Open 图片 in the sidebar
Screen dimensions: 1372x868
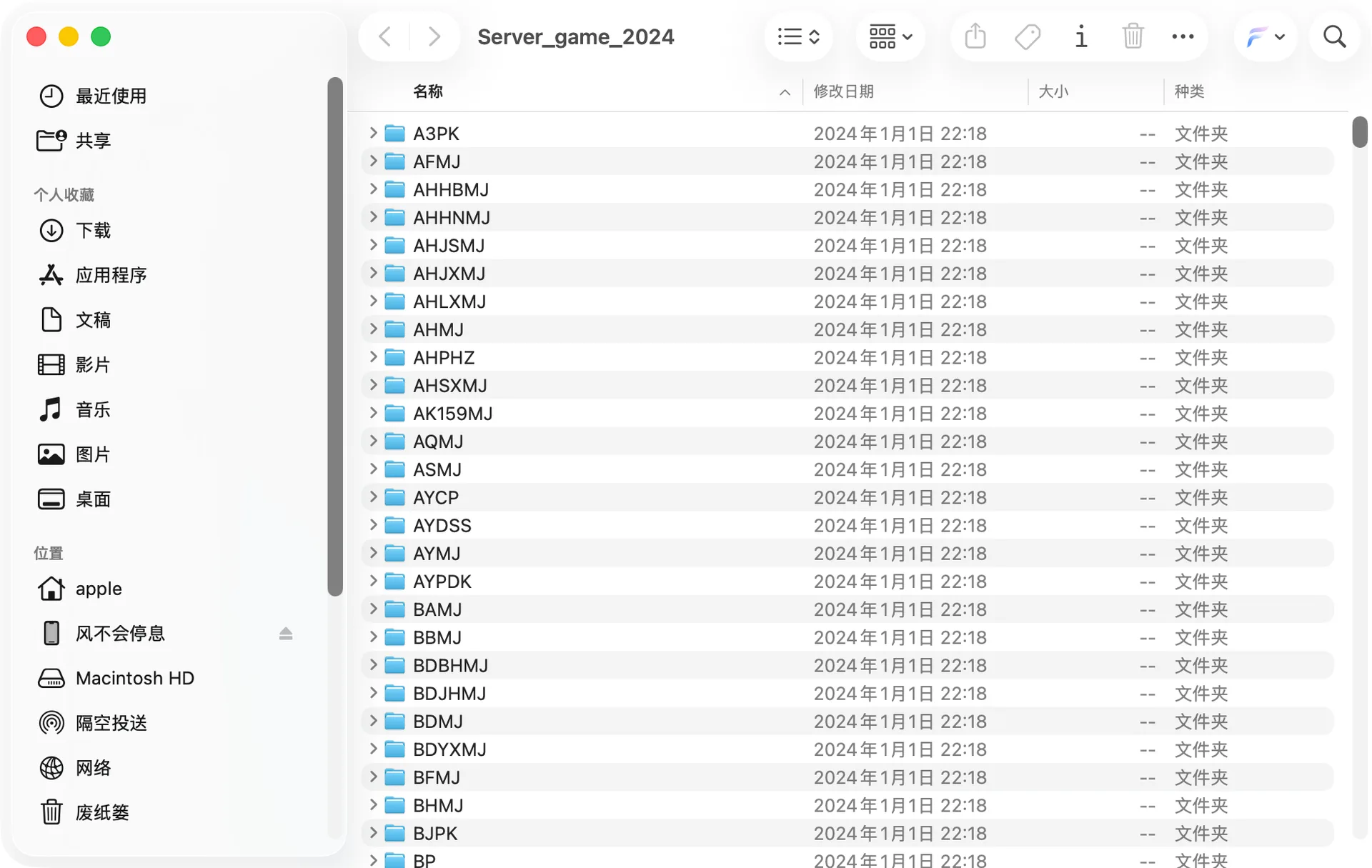pos(93,454)
